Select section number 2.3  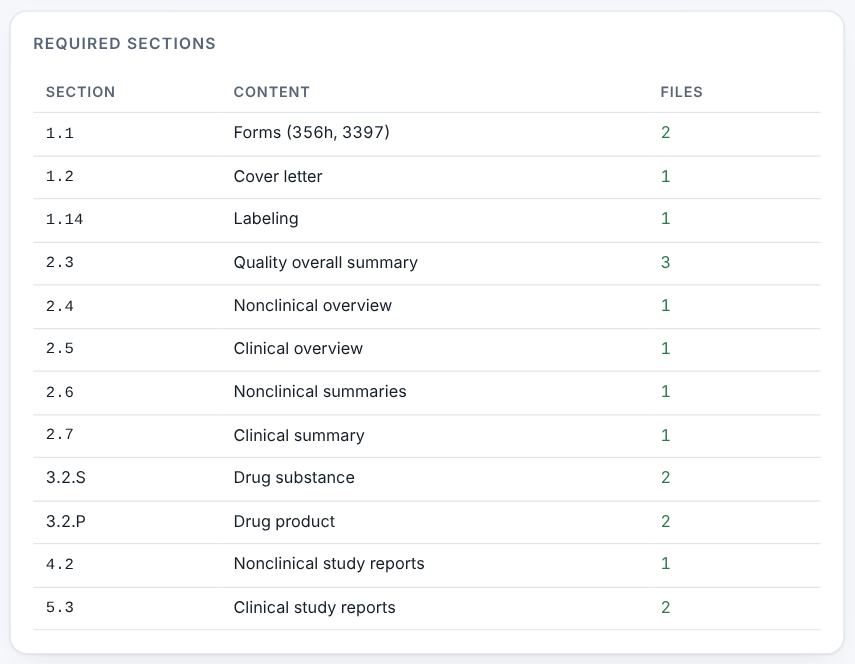[59, 262]
